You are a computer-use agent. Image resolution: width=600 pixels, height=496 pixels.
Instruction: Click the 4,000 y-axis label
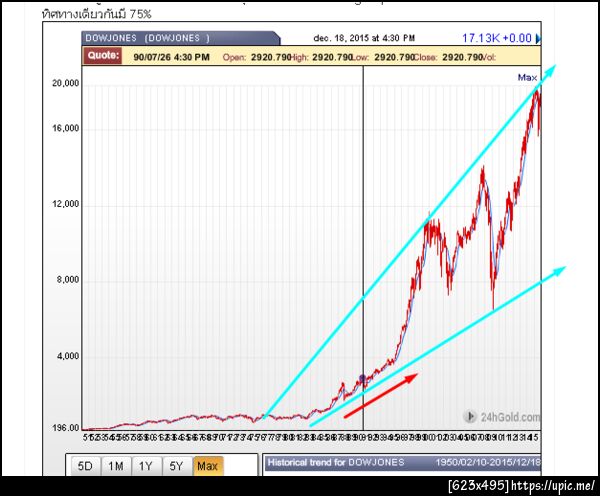(68, 356)
